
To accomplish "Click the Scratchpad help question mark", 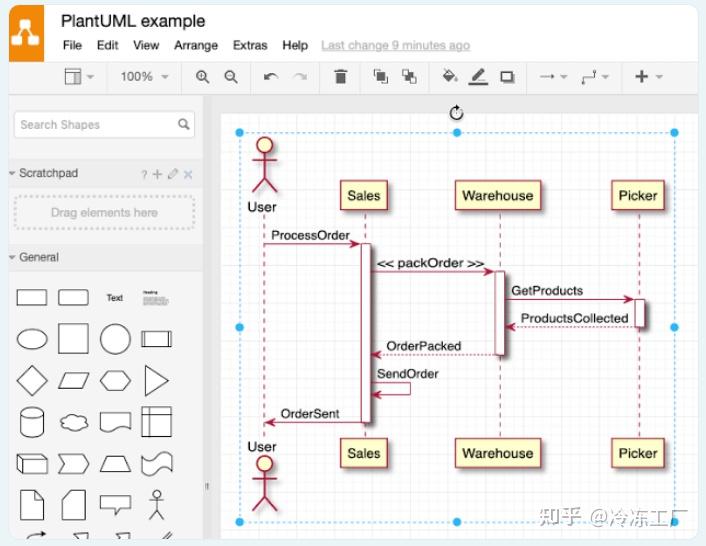I will pos(144,175).
